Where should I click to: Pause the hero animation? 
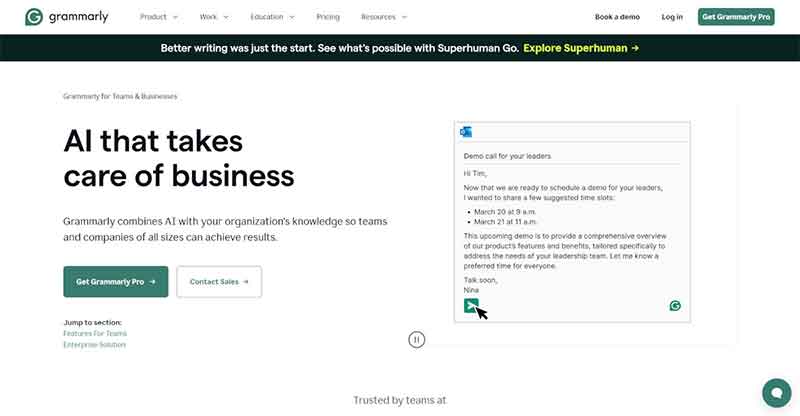tap(416, 339)
